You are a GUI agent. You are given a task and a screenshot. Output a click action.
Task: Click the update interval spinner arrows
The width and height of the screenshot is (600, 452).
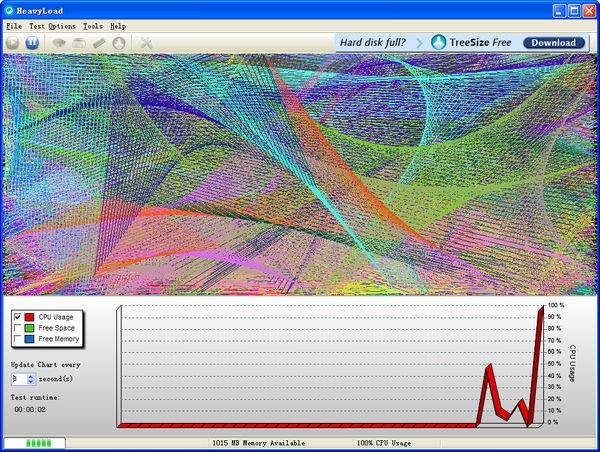click(31, 379)
